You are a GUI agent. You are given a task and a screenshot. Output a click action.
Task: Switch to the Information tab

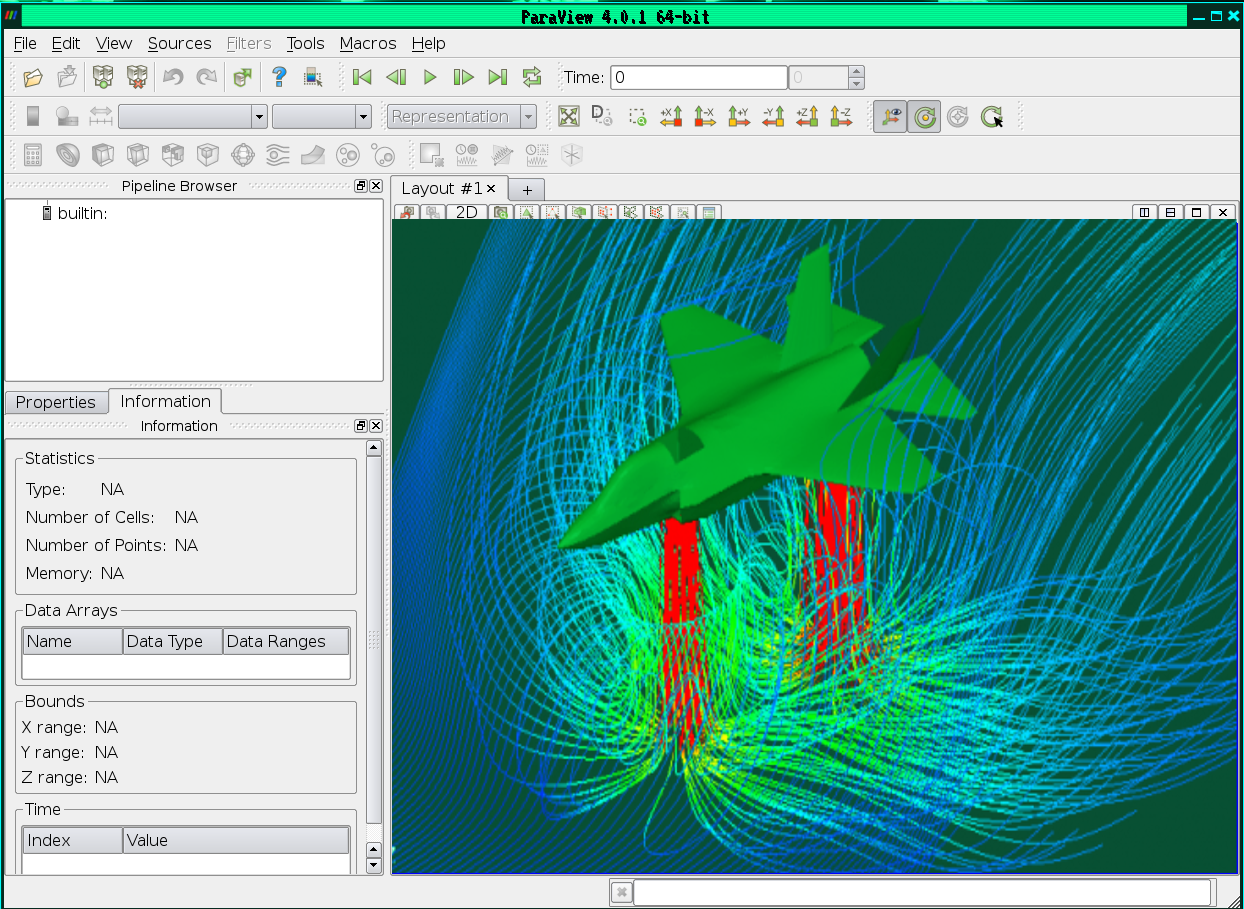(165, 401)
